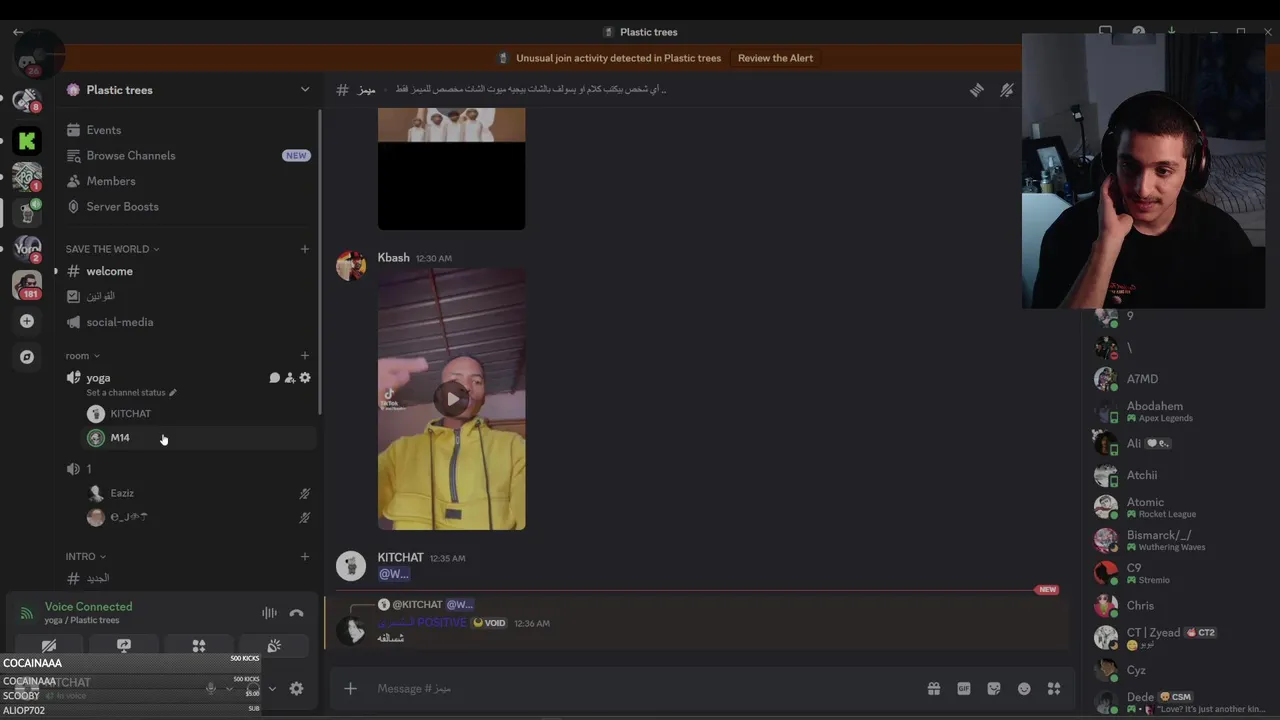Open Bismarck/_/ in member list

[x=1180, y=540]
